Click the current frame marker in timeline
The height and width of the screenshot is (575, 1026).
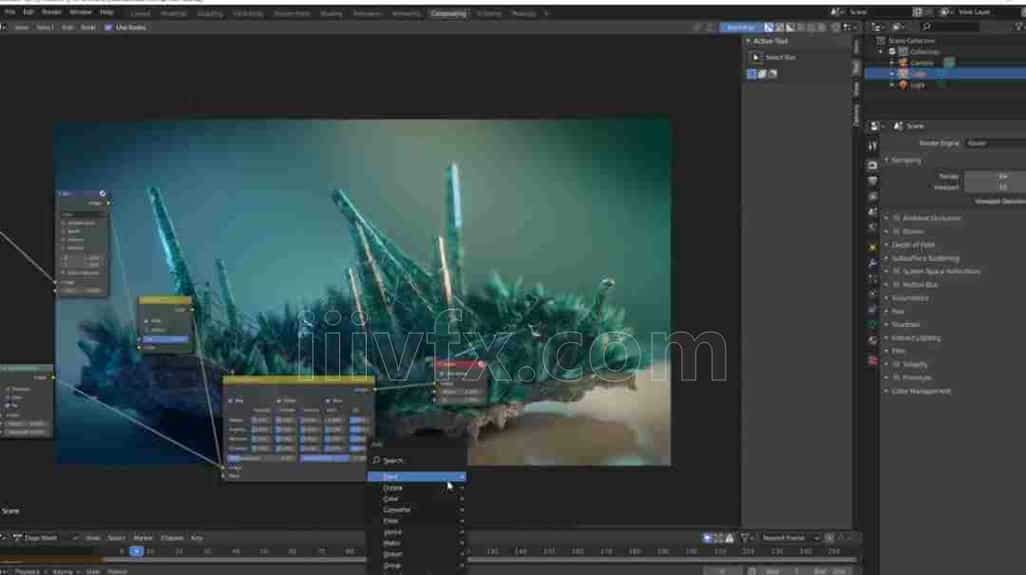click(x=136, y=551)
